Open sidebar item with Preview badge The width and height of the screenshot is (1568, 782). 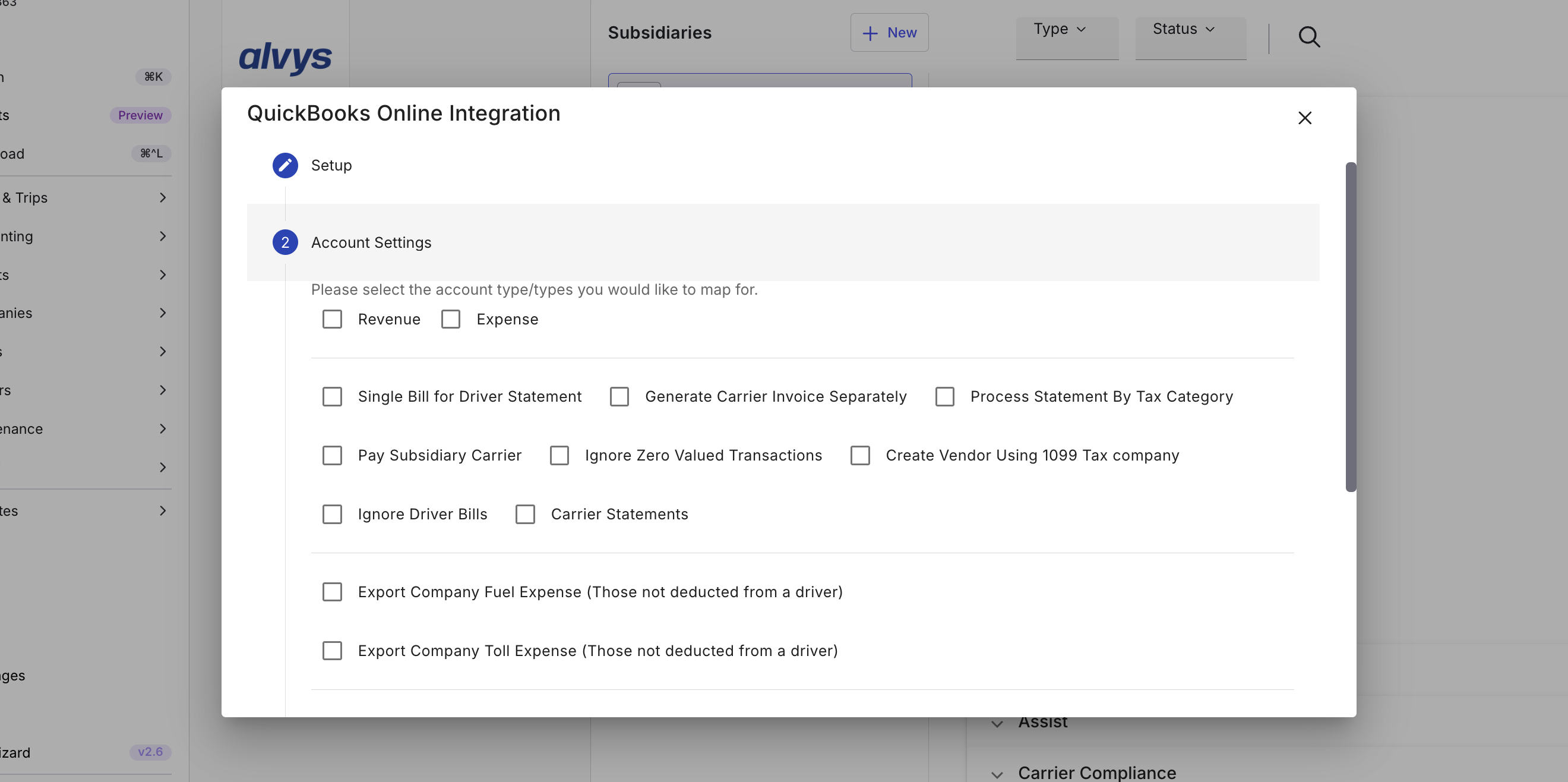[x=85, y=116]
